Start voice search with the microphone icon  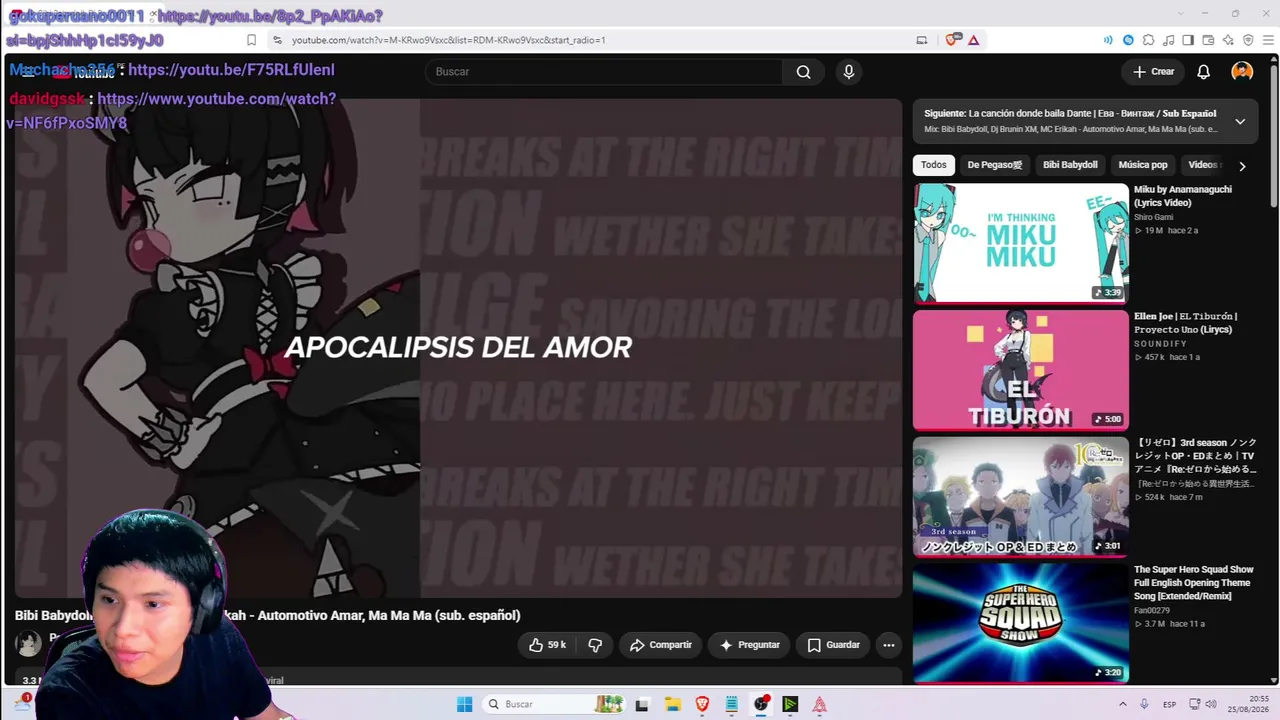[849, 72]
